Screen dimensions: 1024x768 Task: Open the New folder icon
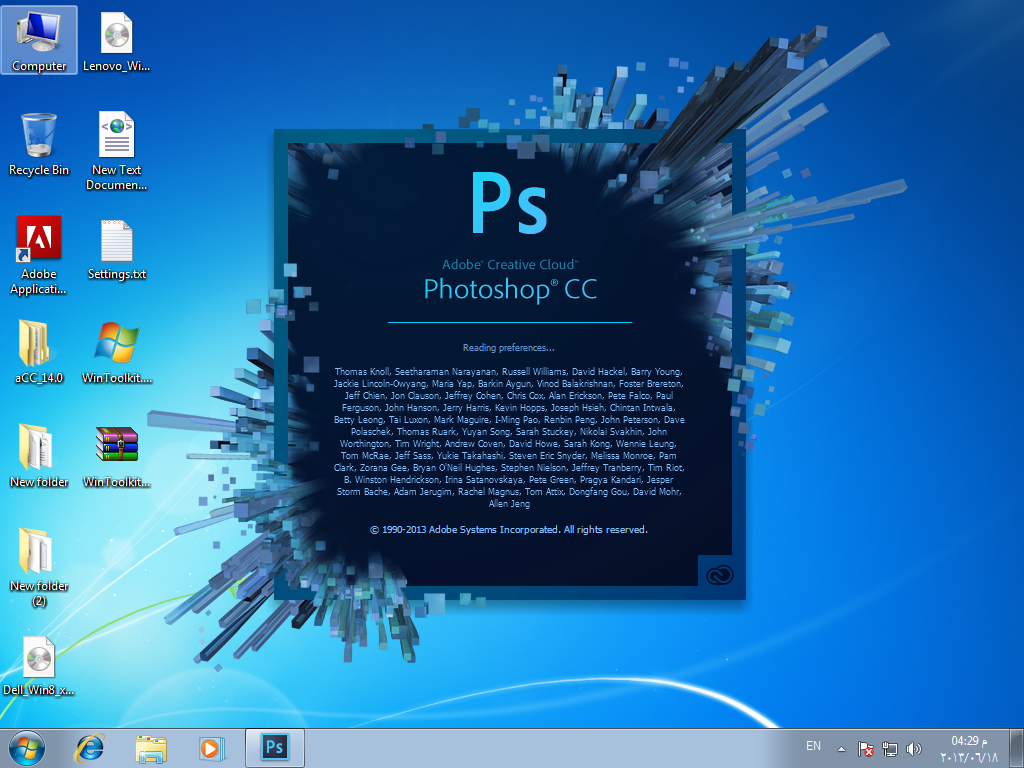point(39,456)
